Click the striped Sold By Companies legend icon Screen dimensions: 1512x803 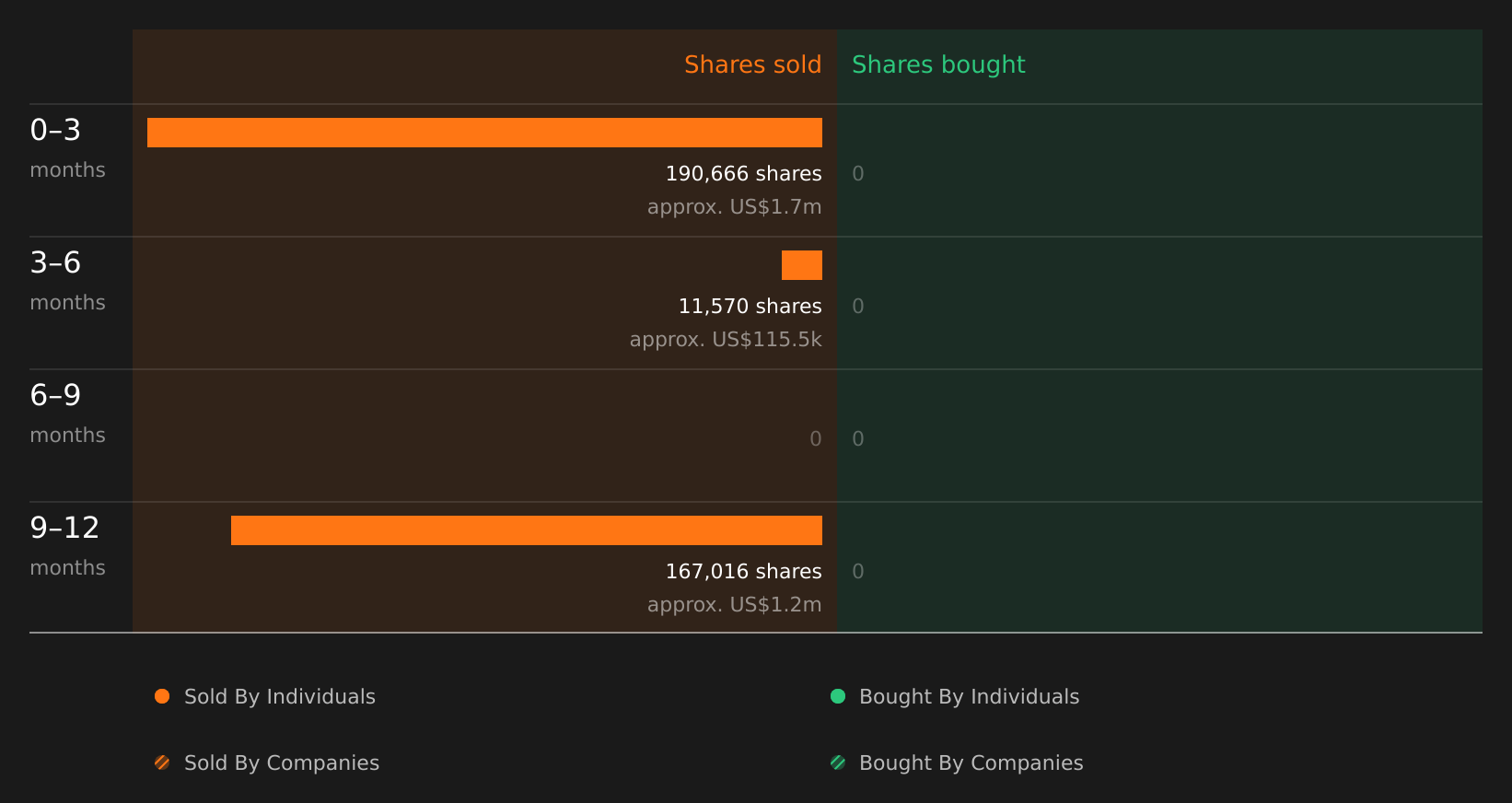tap(162, 762)
